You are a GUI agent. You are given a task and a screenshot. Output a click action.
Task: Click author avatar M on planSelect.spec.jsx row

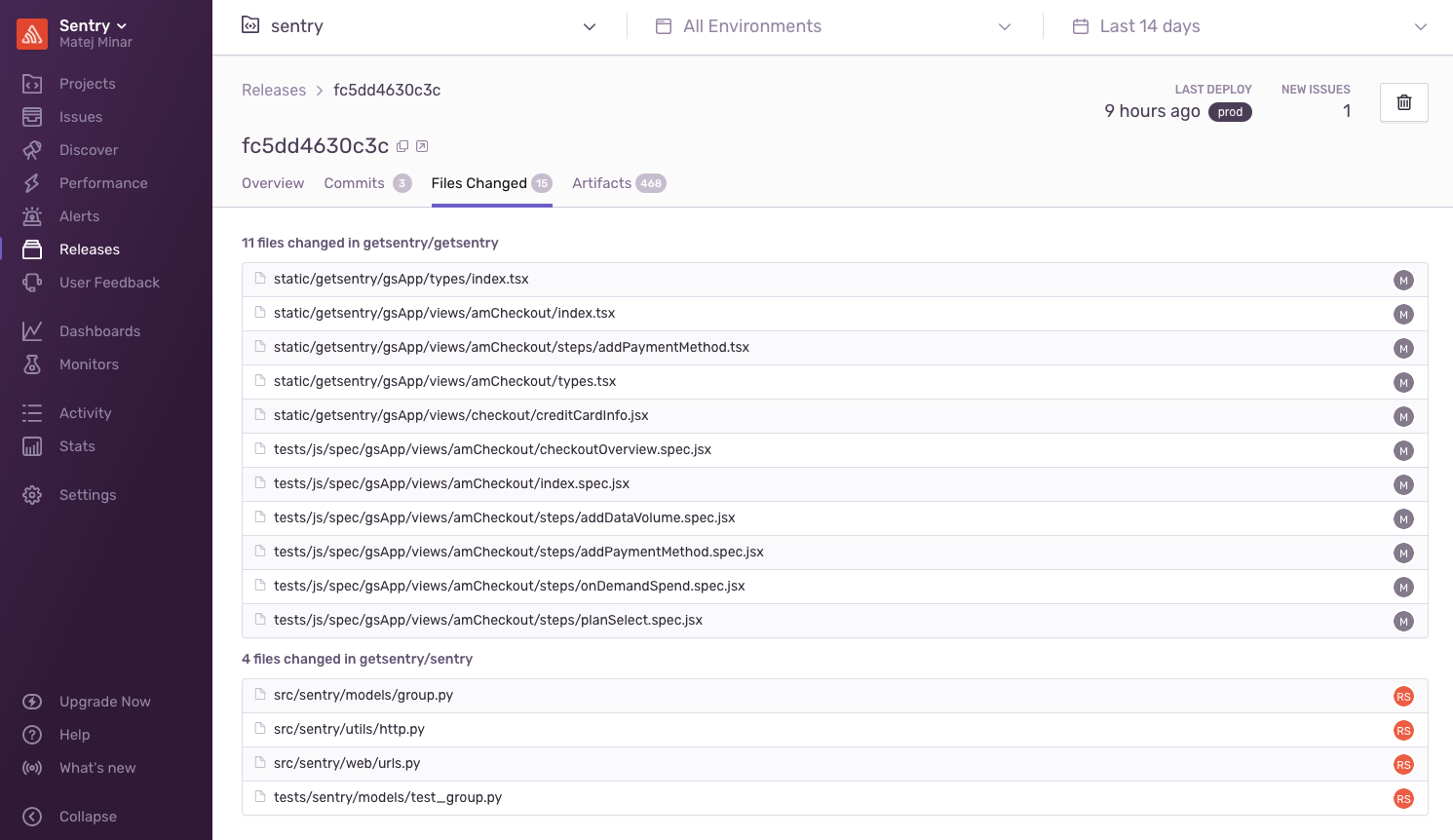point(1403,622)
